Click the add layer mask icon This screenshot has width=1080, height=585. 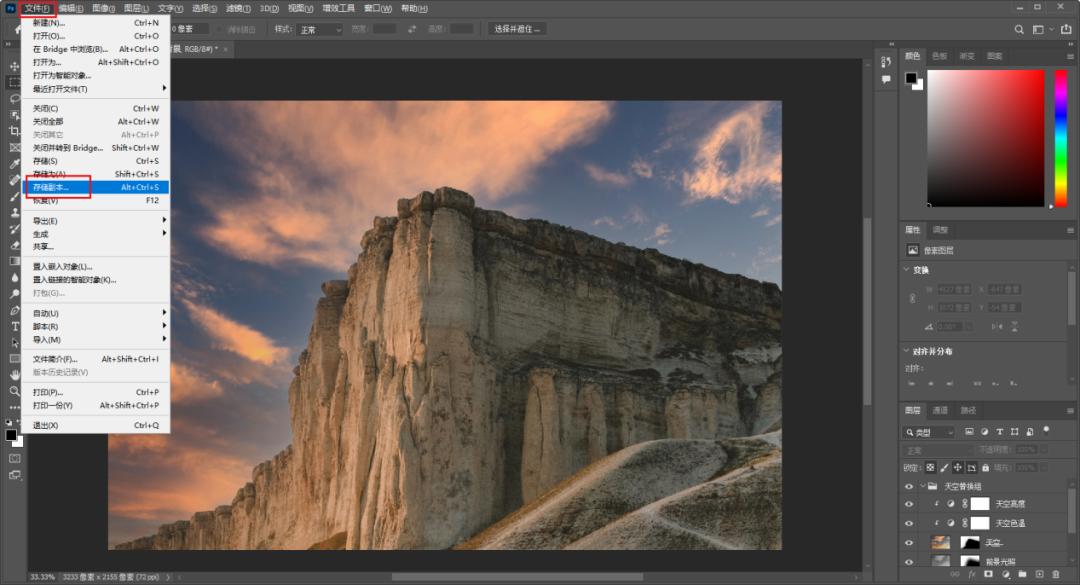click(989, 574)
